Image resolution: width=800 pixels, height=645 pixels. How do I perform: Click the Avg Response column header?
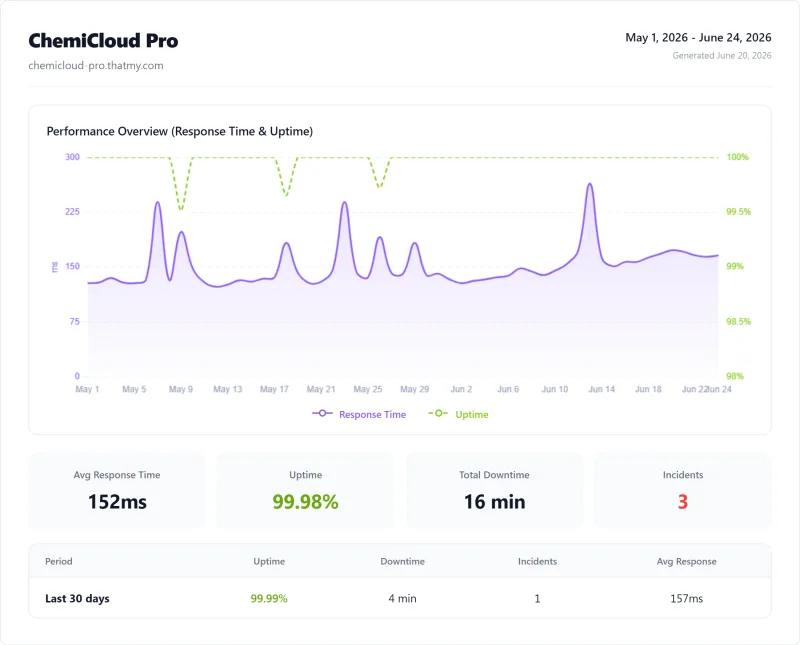(x=686, y=561)
